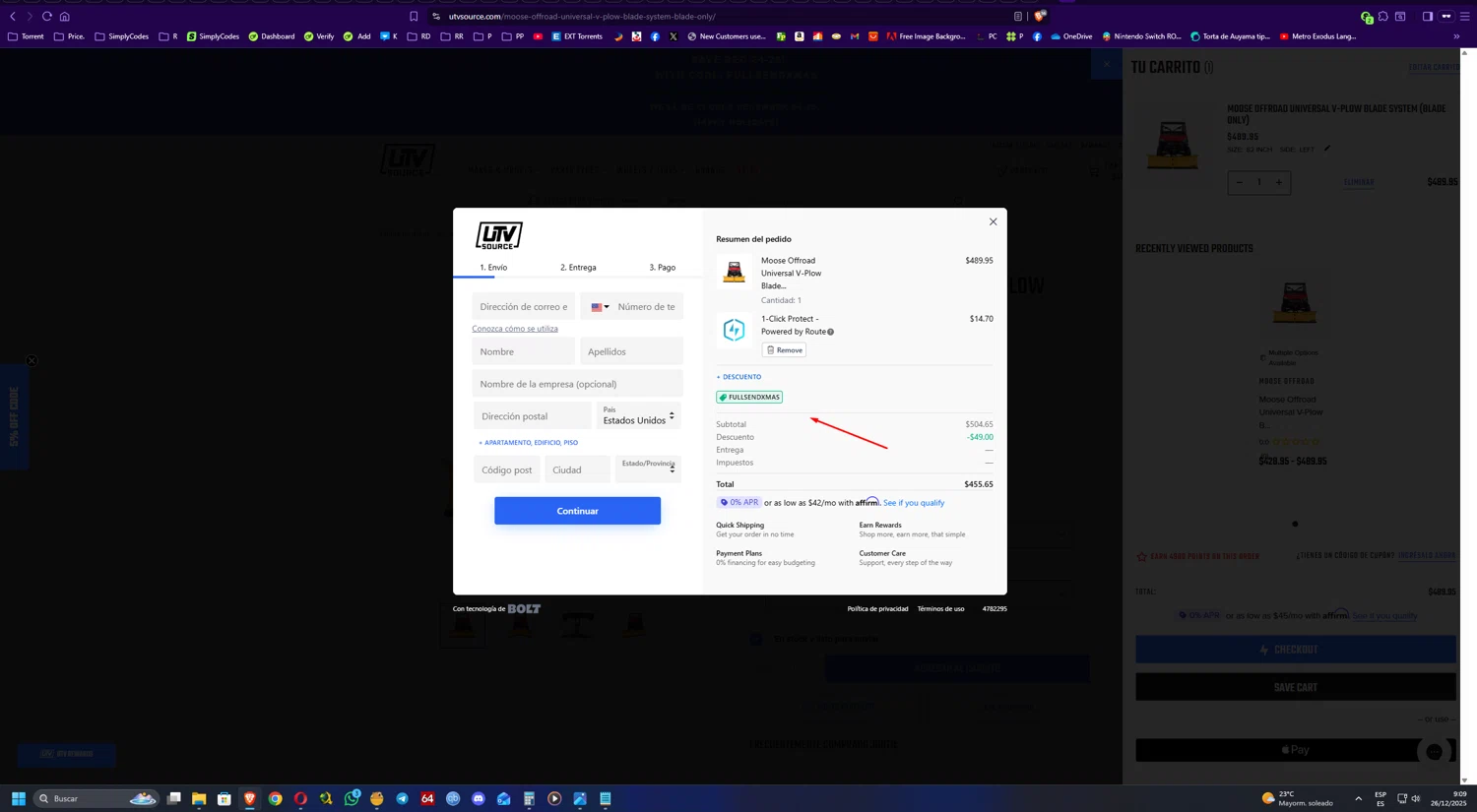1477x812 pixels.
Task: Open Discord from the taskbar
Action: point(479,798)
